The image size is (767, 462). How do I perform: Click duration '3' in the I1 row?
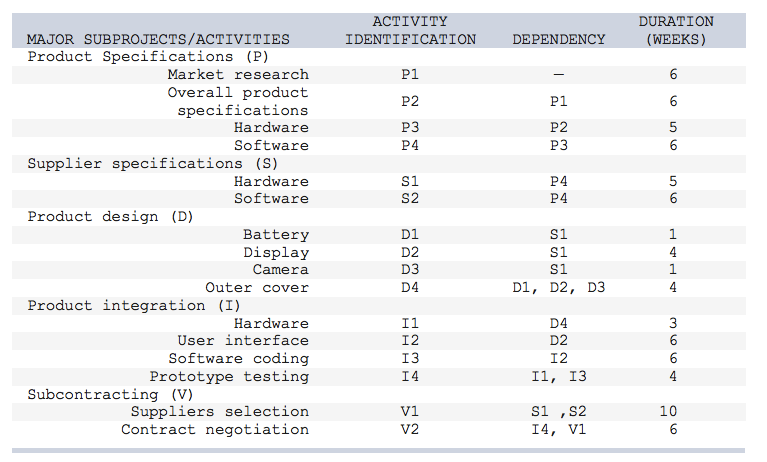tap(674, 323)
